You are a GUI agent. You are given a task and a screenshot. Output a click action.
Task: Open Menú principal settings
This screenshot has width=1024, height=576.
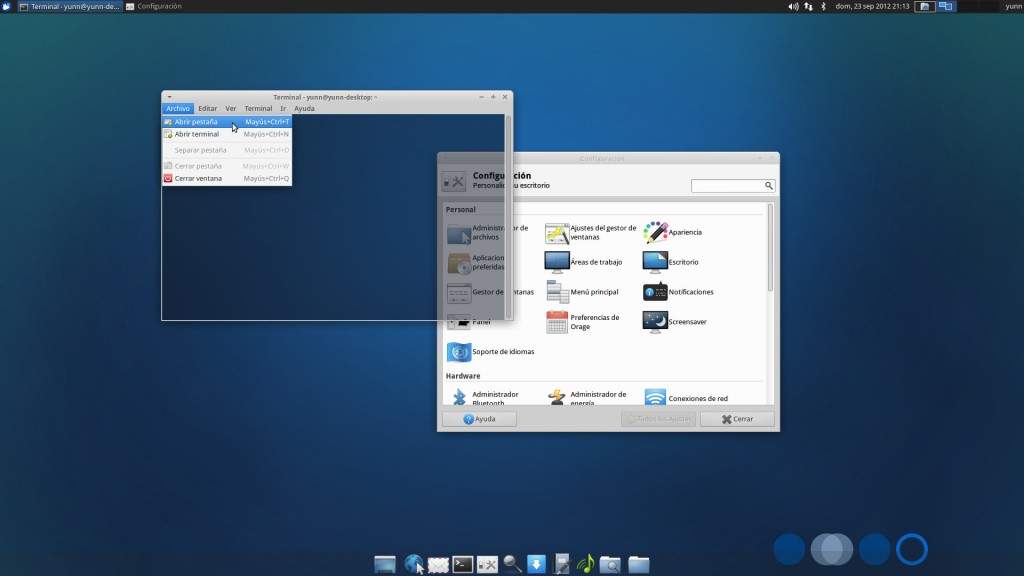pos(582,292)
